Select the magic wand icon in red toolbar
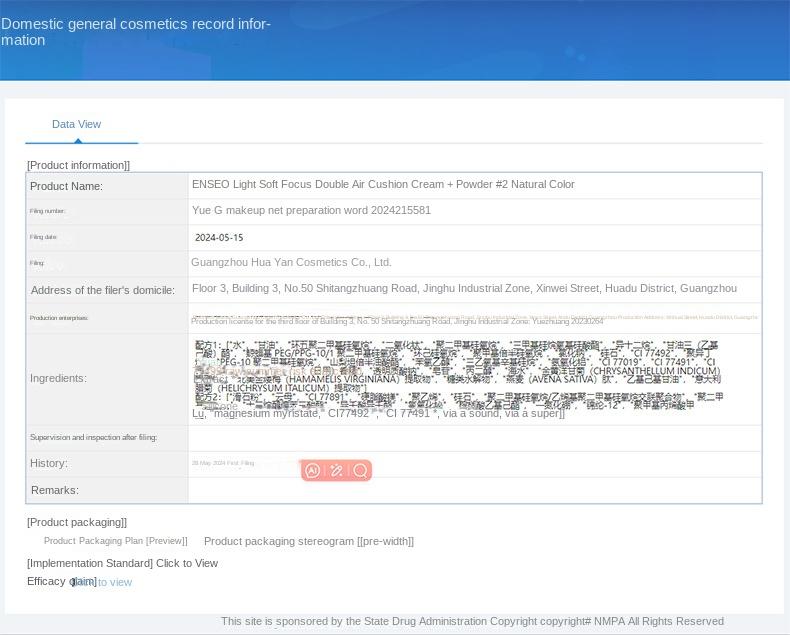The width and height of the screenshot is (790, 635). click(337, 471)
